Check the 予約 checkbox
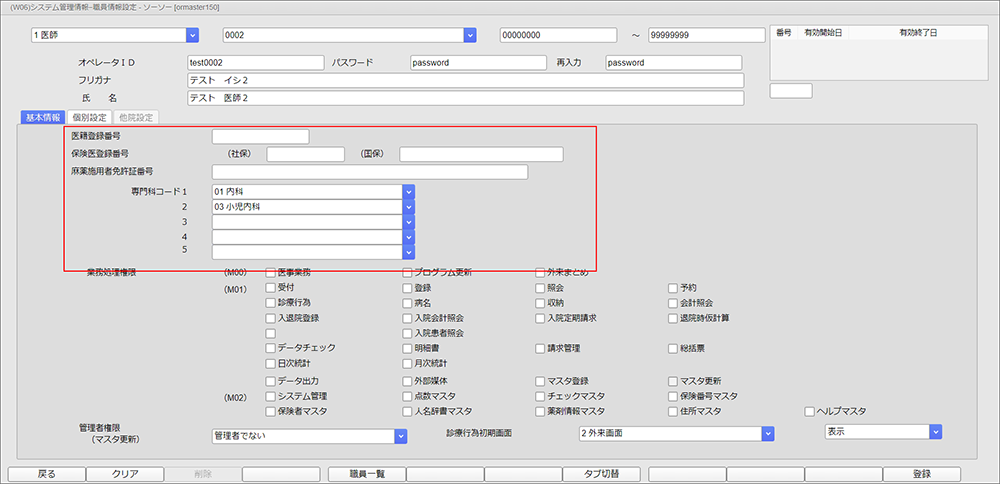The height and width of the screenshot is (484, 1000). pos(673,288)
